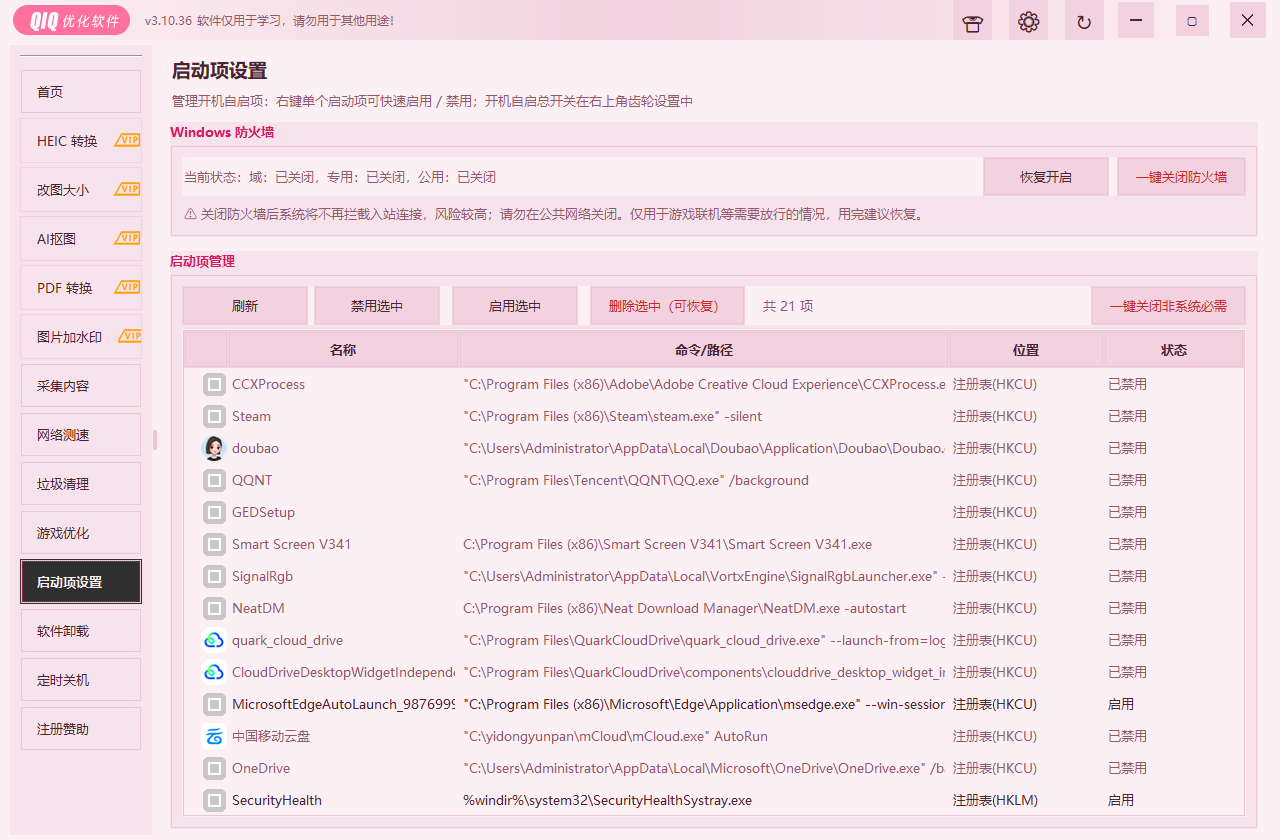Go to the 首页 page
This screenshot has width=1280, height=840.
81,92
